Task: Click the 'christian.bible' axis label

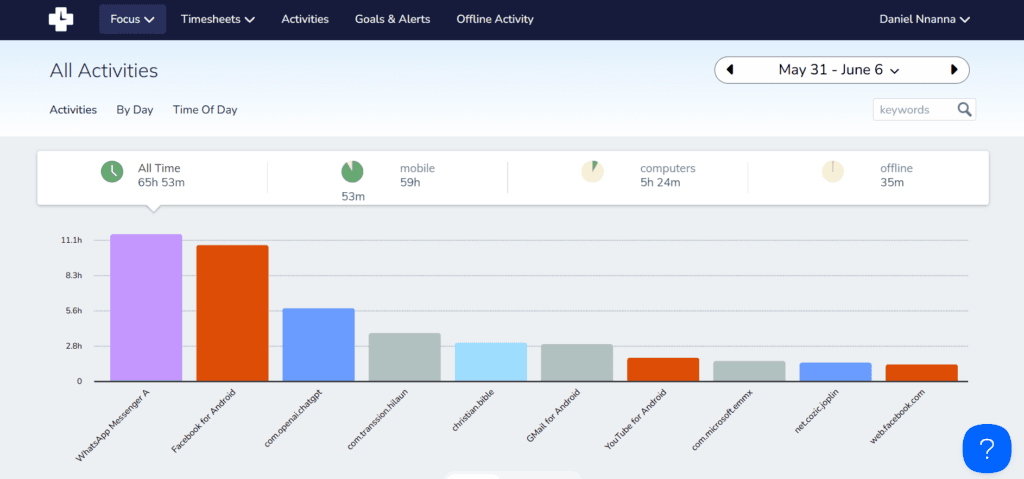Action: [473, 410]
